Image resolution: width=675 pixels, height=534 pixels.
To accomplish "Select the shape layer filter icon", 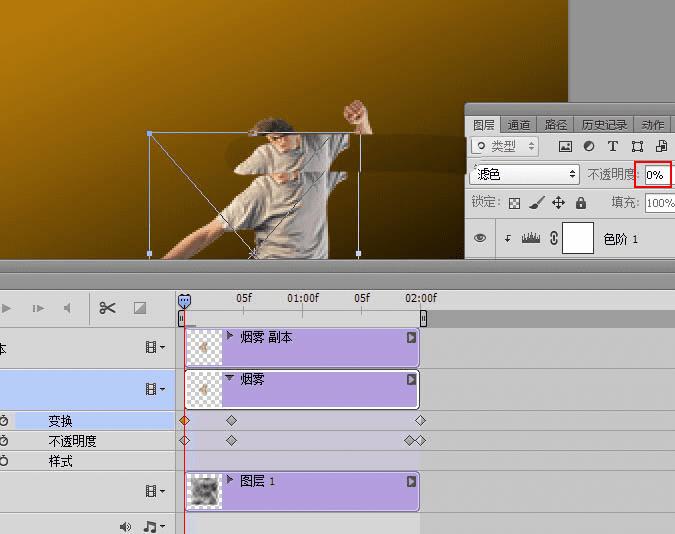I will point(637,147).
